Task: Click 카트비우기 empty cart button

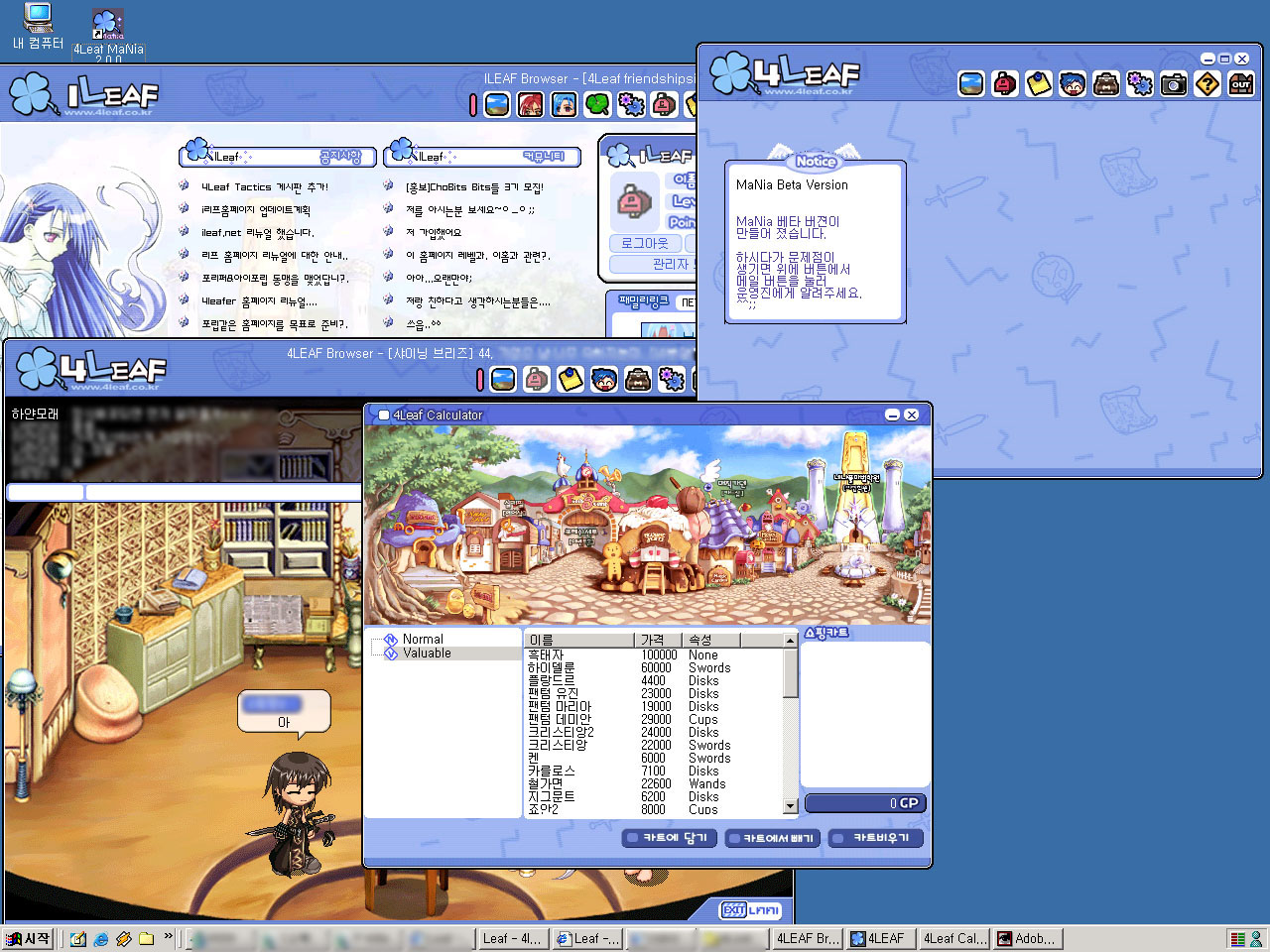Action: (x=876, y=838)
